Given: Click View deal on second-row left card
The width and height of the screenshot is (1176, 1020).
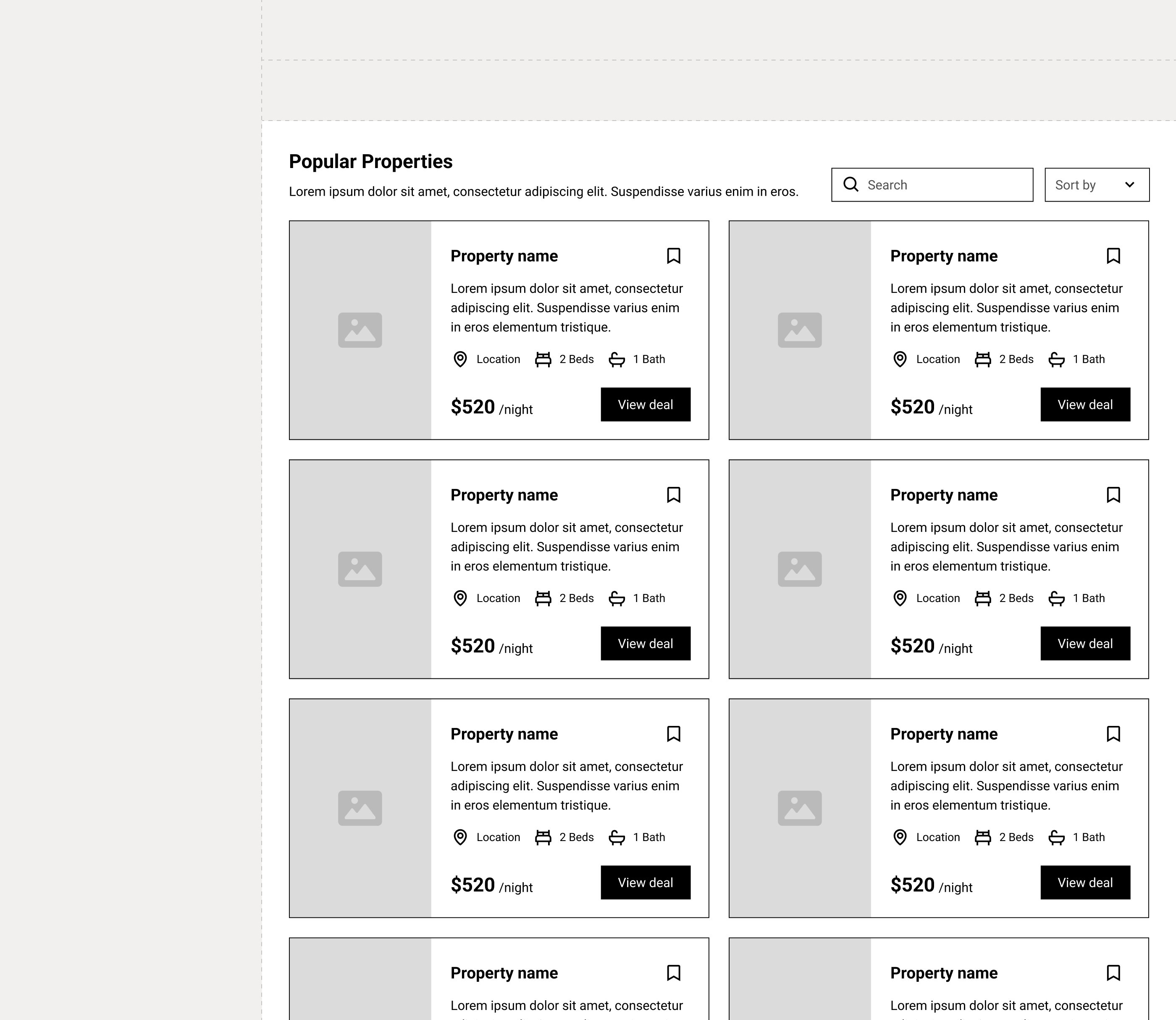Looking at the screenshot, I should pos(646,644).
